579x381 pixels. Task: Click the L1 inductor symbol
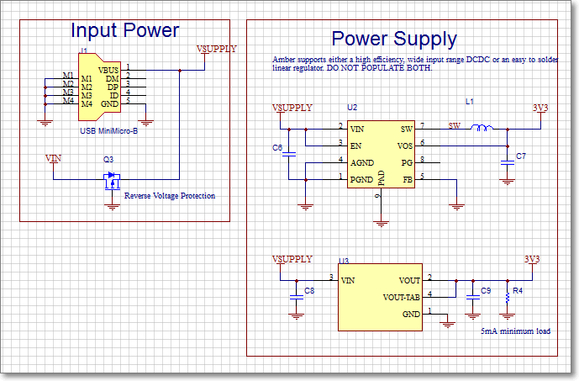[482, 128]
